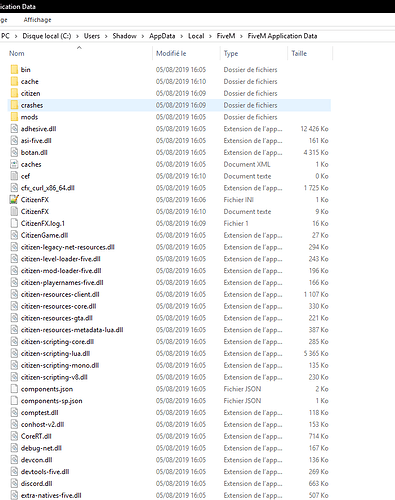Navigate to Local in address breadcrumb
Image resolution: width=395 pixels, height=500 pixels.
[196, 36]
